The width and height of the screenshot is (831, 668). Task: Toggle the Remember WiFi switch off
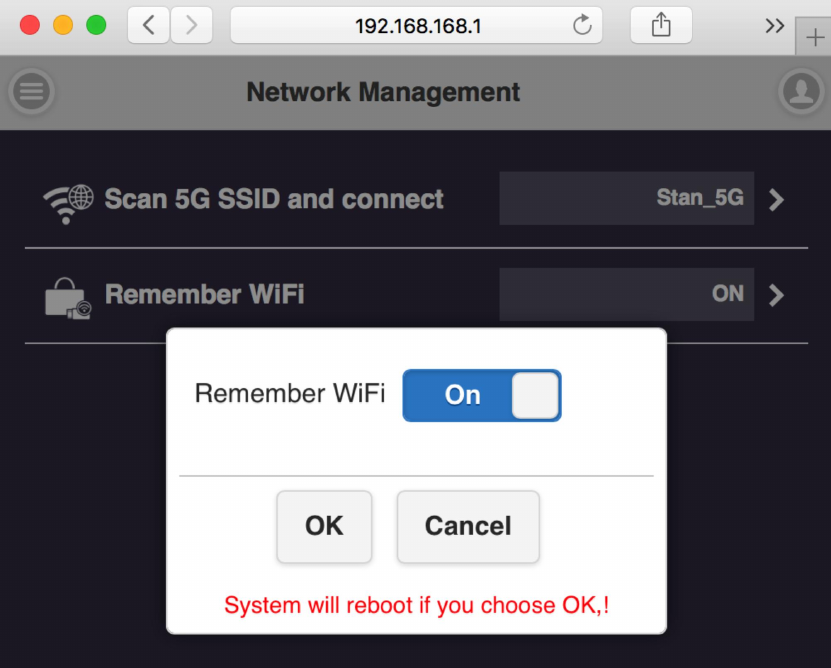coord(482,395)
